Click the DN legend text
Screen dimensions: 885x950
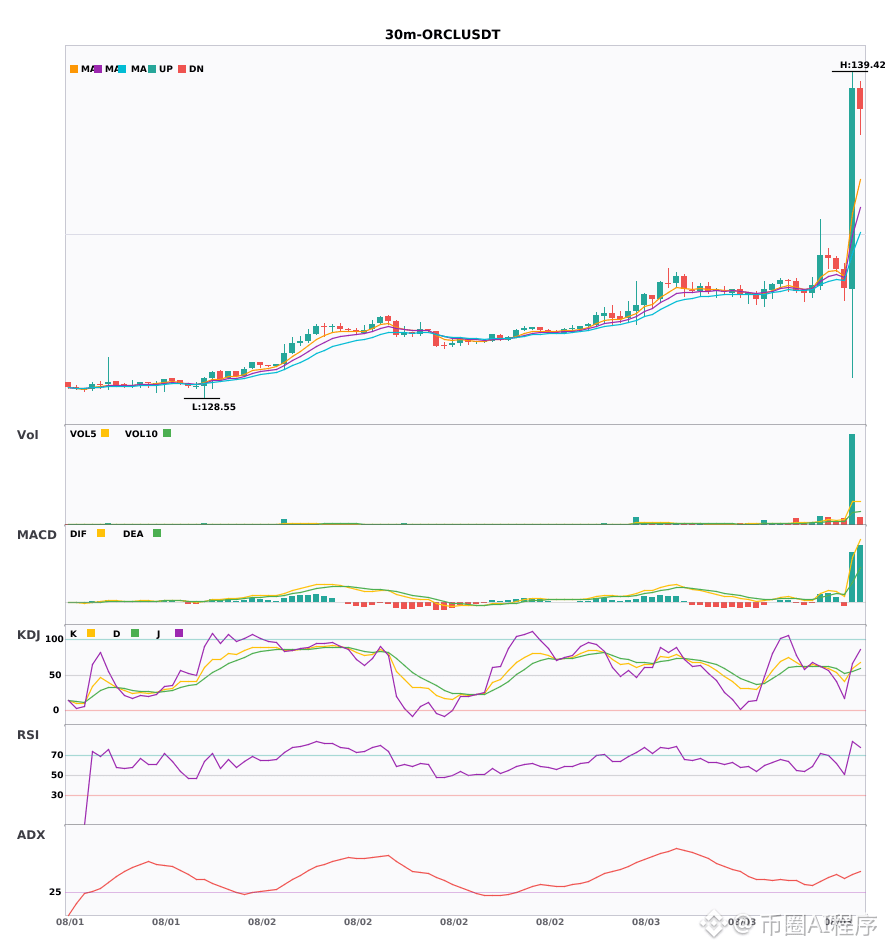pos(196,69)
